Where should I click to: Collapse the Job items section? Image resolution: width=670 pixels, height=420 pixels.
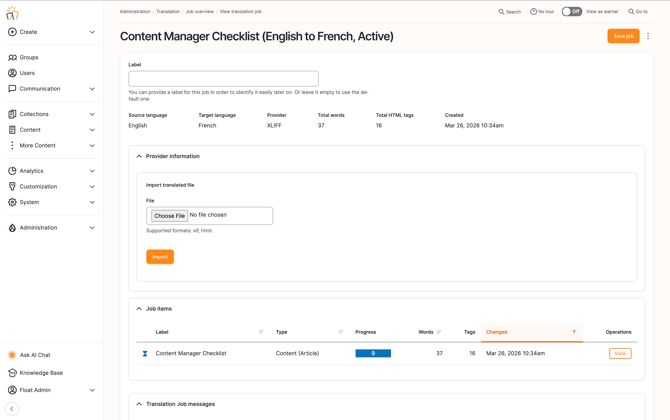[139, 309]
